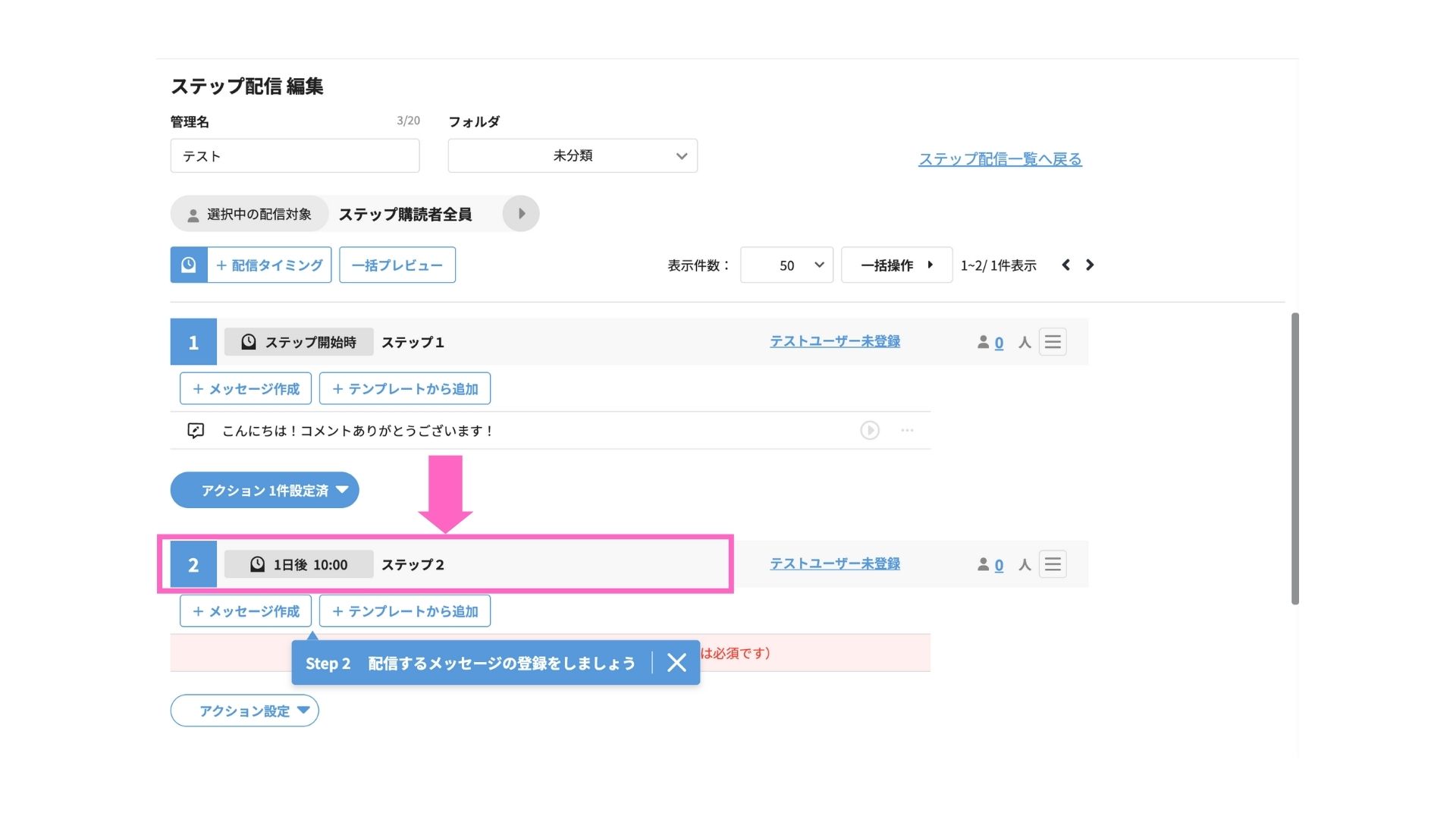Preview the こんにちは message with play icon
Image resolution: width=1456 pixels, height=819 pixels.
coord(870,431)
